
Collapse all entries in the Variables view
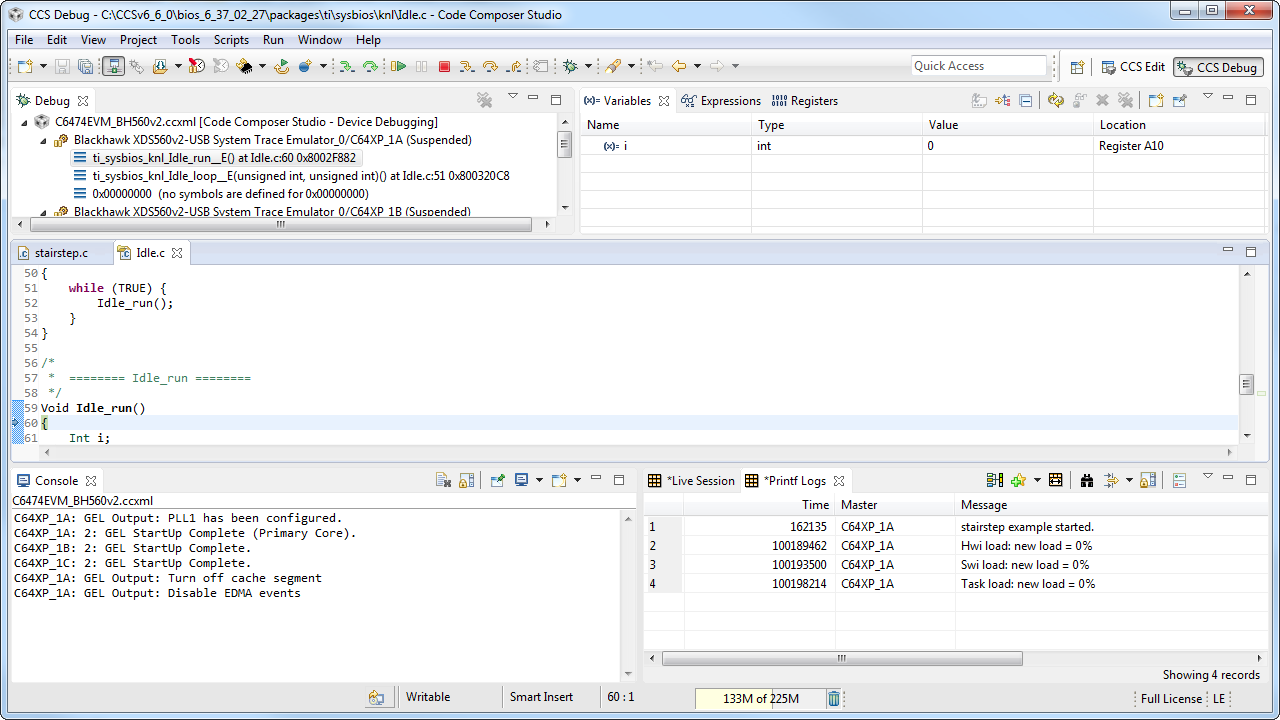[1025, 100]
